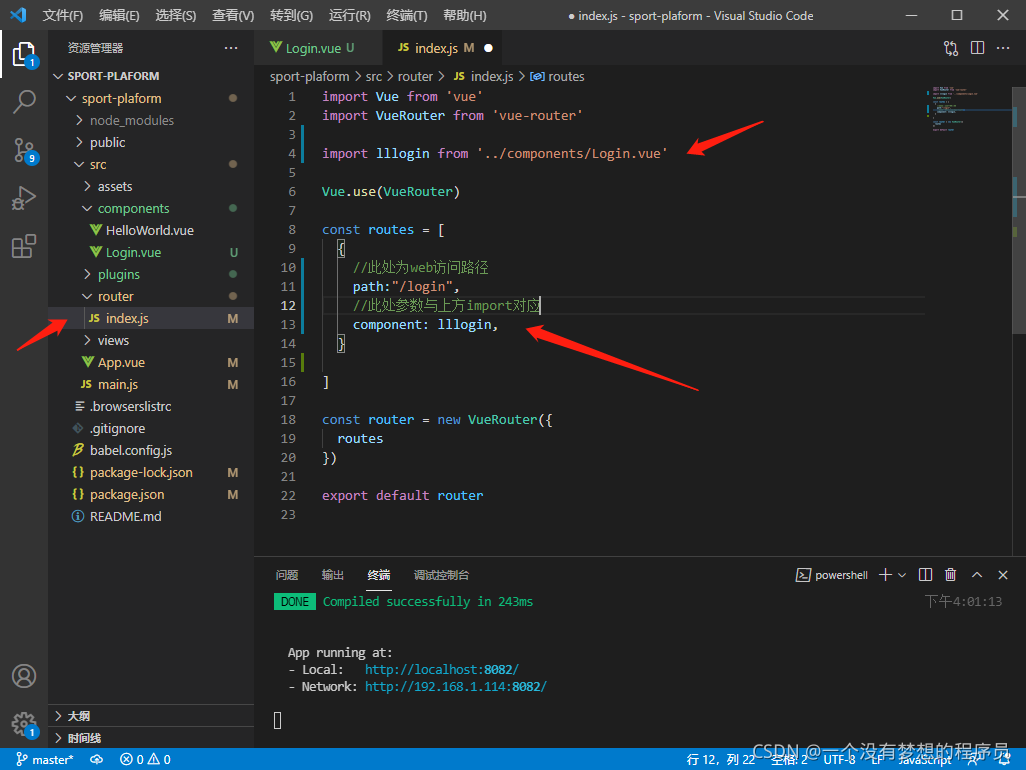Screen dimensions: 1026x770
Task: Open the 编辑(E) menu
Action: pyautogui.click(x=119, y=15)
